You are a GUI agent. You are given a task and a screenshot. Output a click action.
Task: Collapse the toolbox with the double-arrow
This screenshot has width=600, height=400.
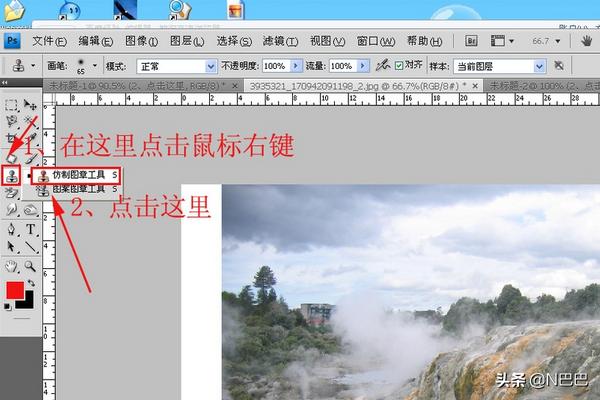coord(5,82)
